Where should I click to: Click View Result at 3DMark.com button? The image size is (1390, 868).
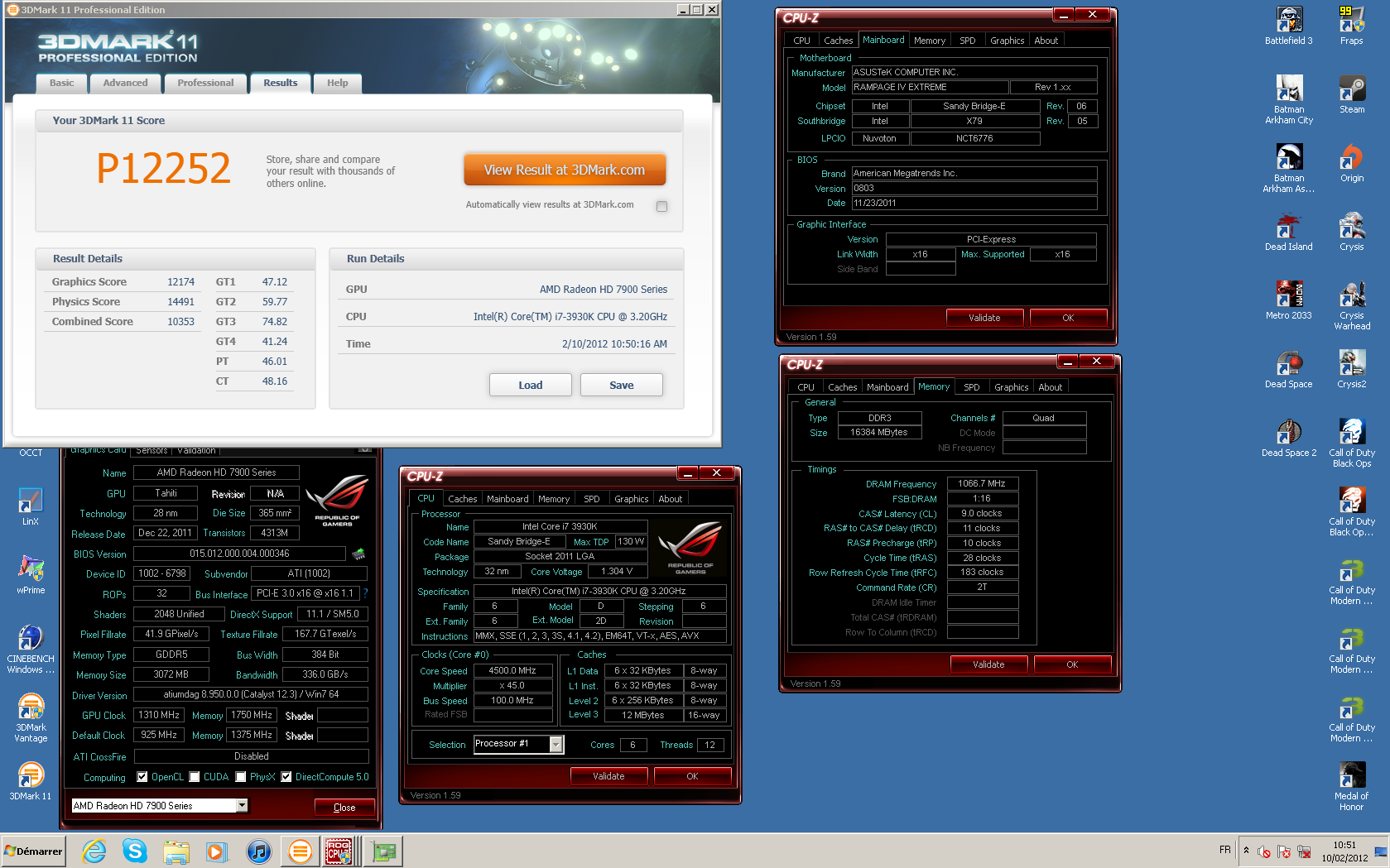564,170
